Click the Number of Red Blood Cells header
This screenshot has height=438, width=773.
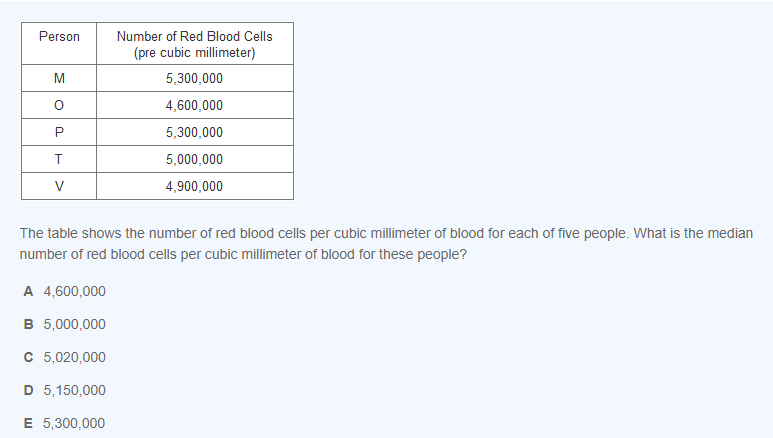pos(194,36)
